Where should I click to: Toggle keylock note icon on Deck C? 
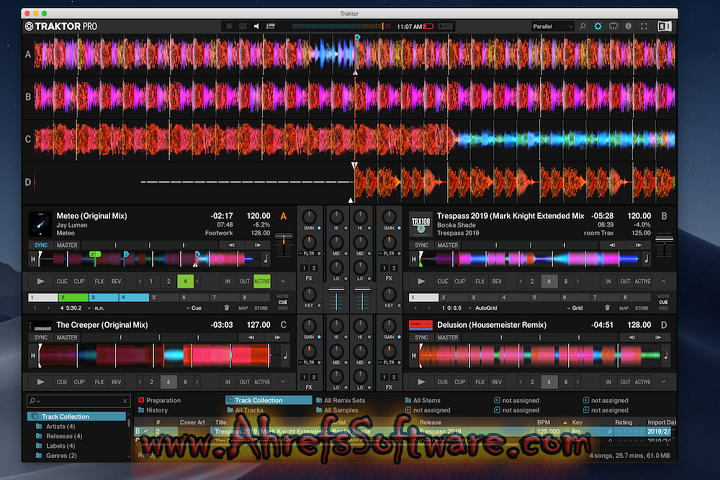pyautogui.click(x=285, y=355)
